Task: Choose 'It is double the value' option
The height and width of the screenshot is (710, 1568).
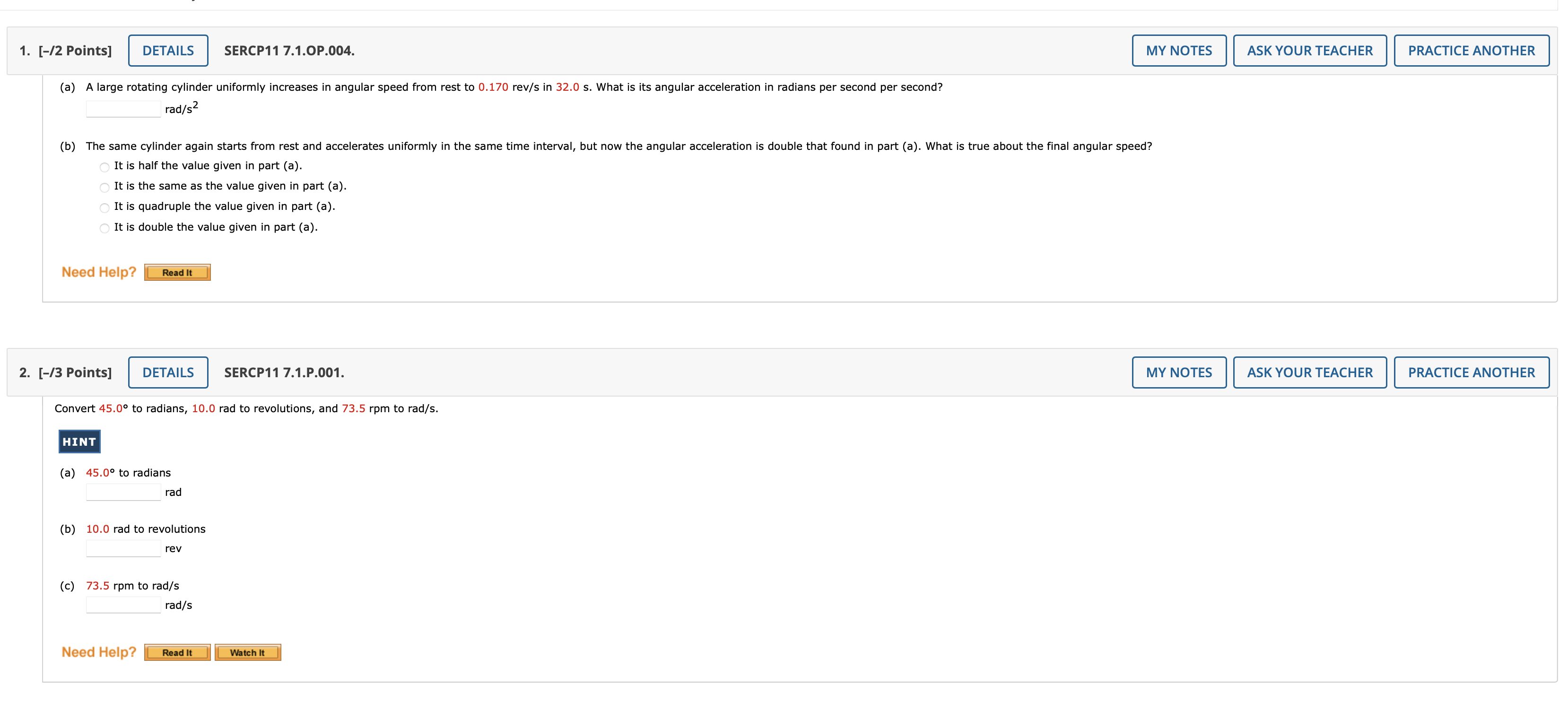Action: click(x=105, y=229)
